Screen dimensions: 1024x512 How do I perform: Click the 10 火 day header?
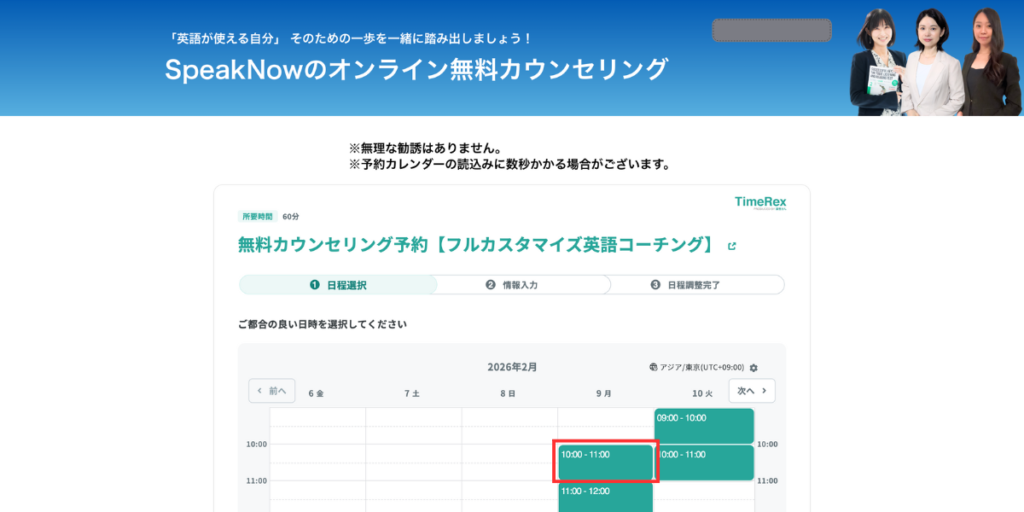(702, 394)
